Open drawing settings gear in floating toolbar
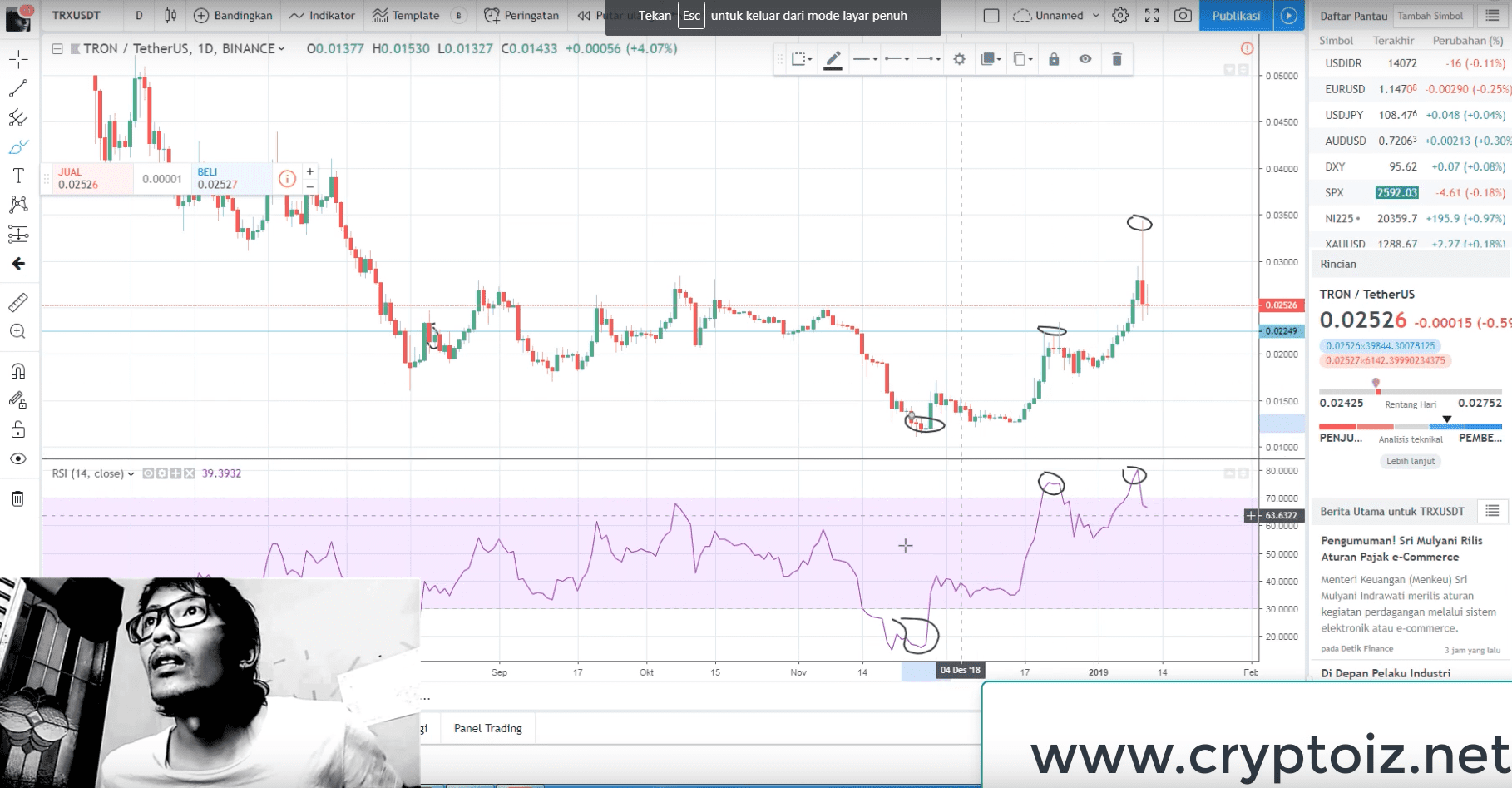The image size is (1512, 788). point(959,59)
